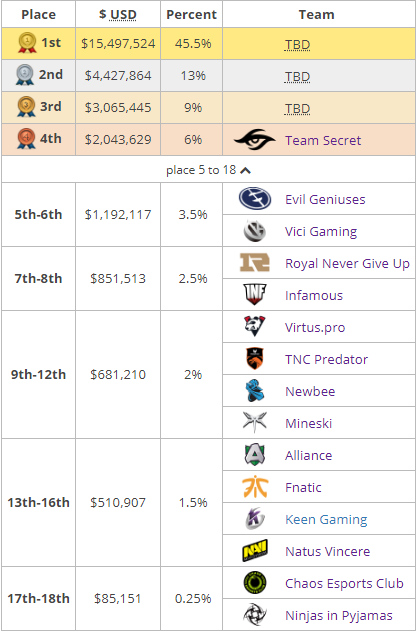Click the Evil Geniuses logo icon
Viewport: 416px width, 632px height.
click(255, 199)
